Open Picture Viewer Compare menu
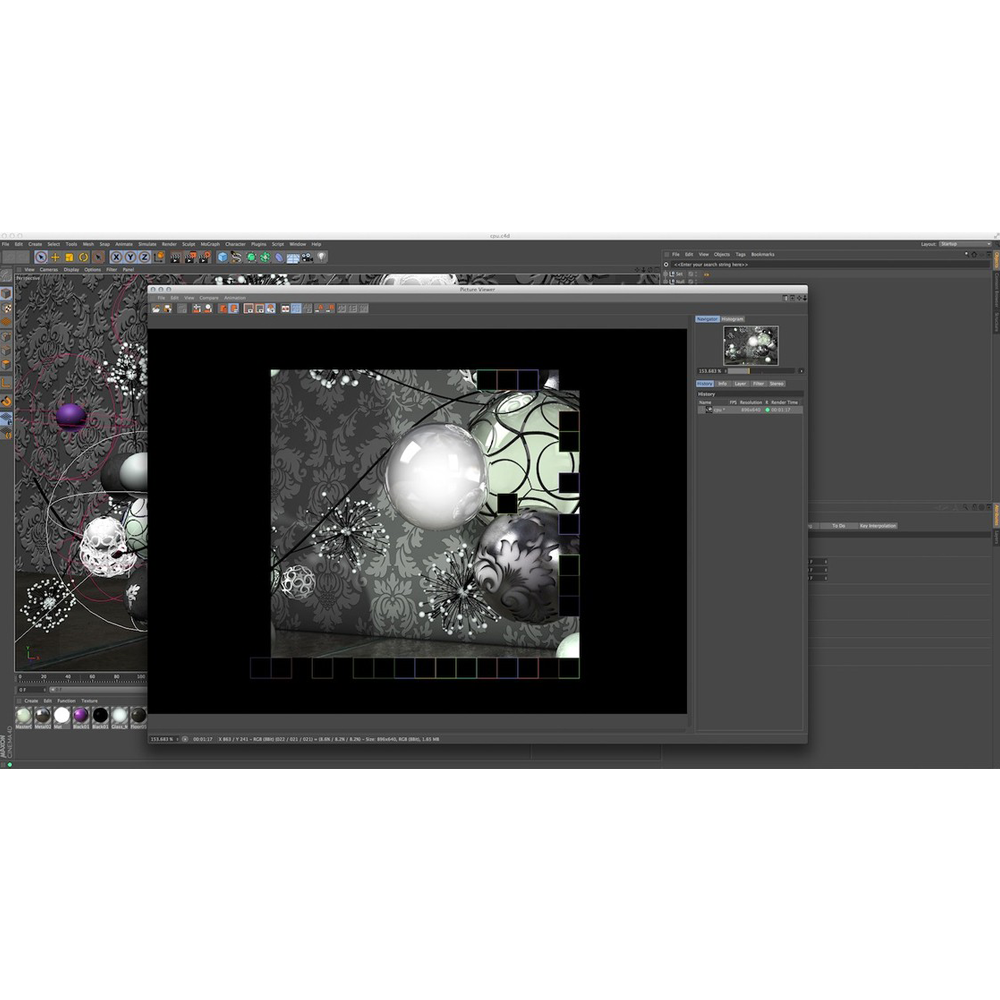This screenshot has width=1000, height=1000. (x=209, y=297)
